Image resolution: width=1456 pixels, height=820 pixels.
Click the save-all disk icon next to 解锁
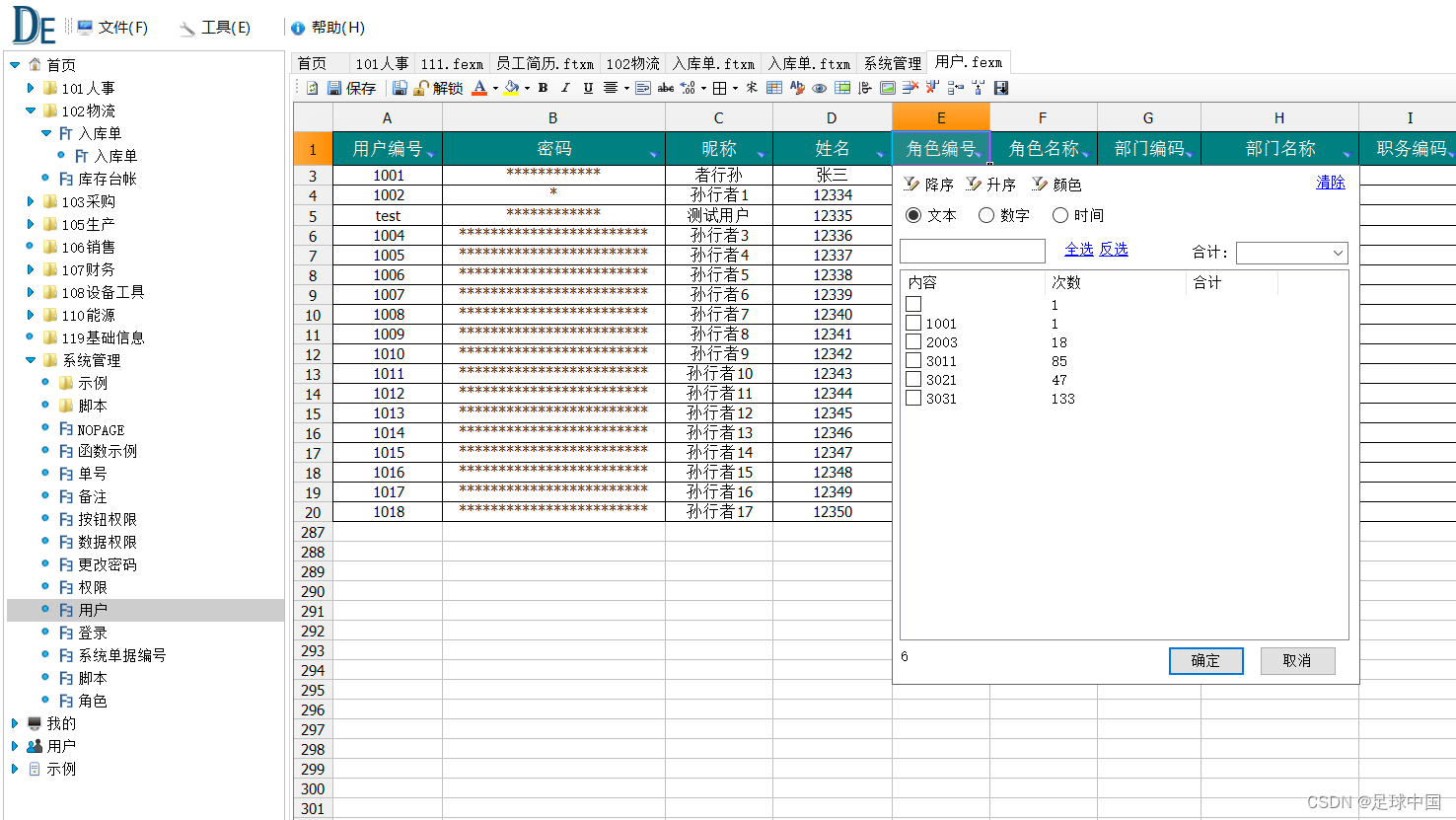[x=400, y=88]
